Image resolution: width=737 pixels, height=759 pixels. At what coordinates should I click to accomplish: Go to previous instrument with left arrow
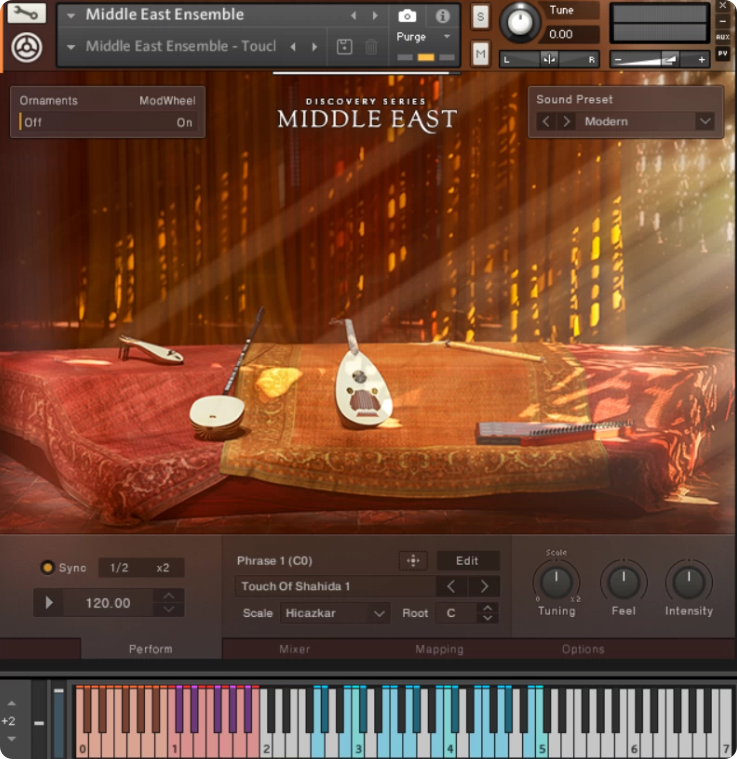(x=354, y=15)
